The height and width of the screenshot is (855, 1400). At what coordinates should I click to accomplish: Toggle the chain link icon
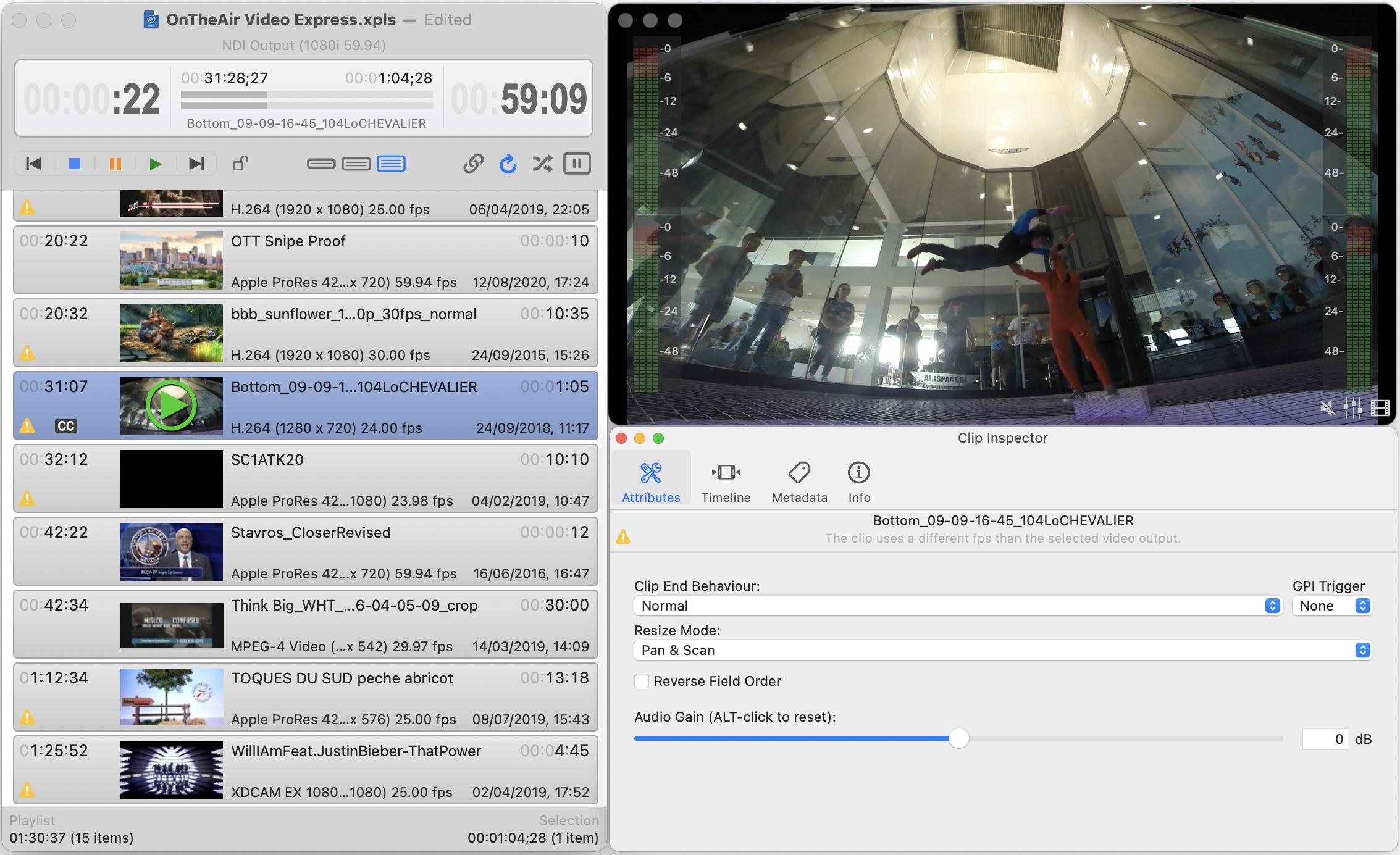pos(473,164)
